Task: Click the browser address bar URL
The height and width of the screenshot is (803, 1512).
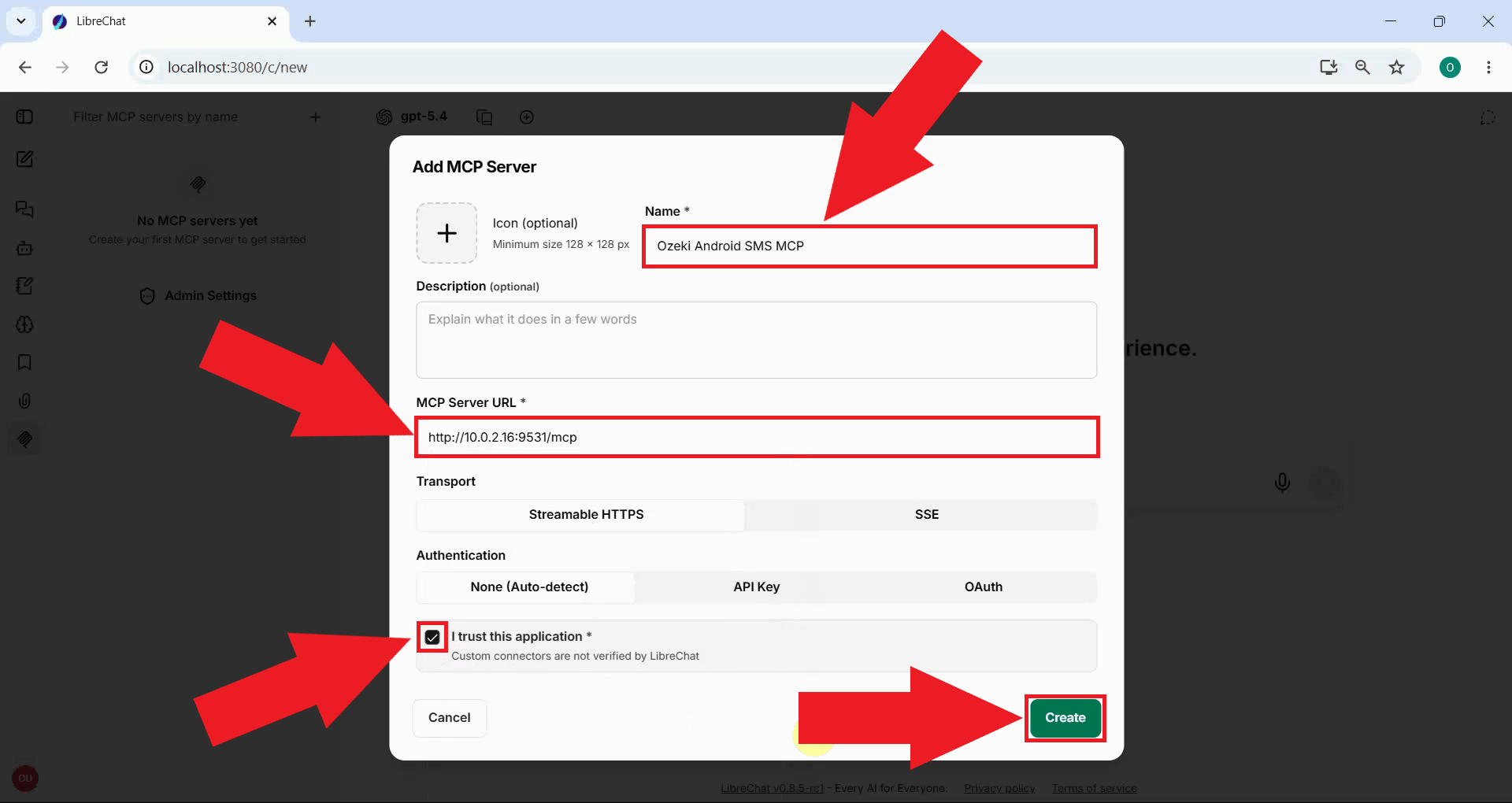Action: click(237, 67)
